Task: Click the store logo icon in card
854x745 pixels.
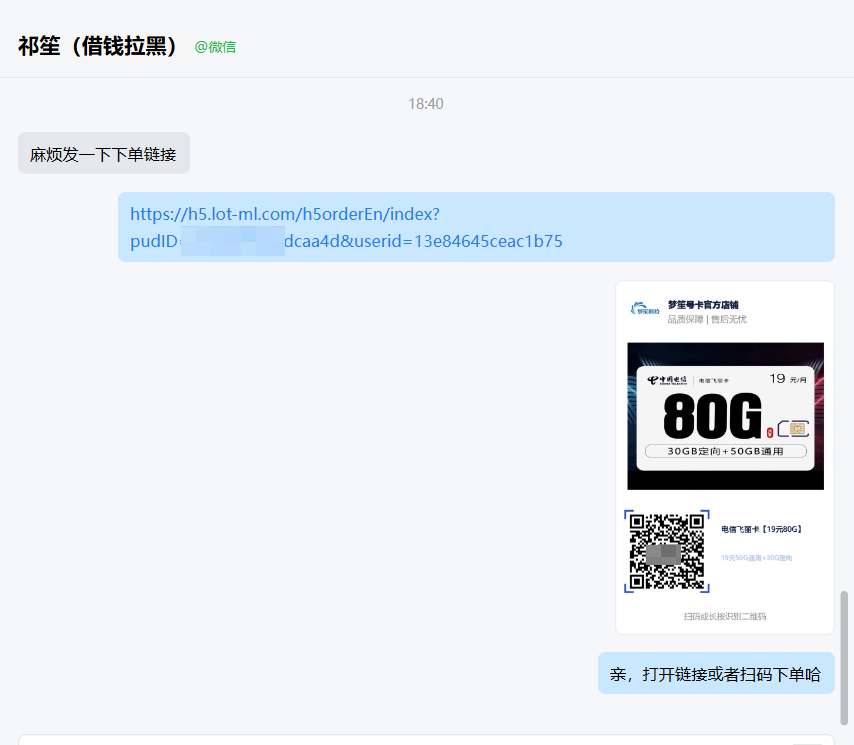Action: [x=645, y=309]
